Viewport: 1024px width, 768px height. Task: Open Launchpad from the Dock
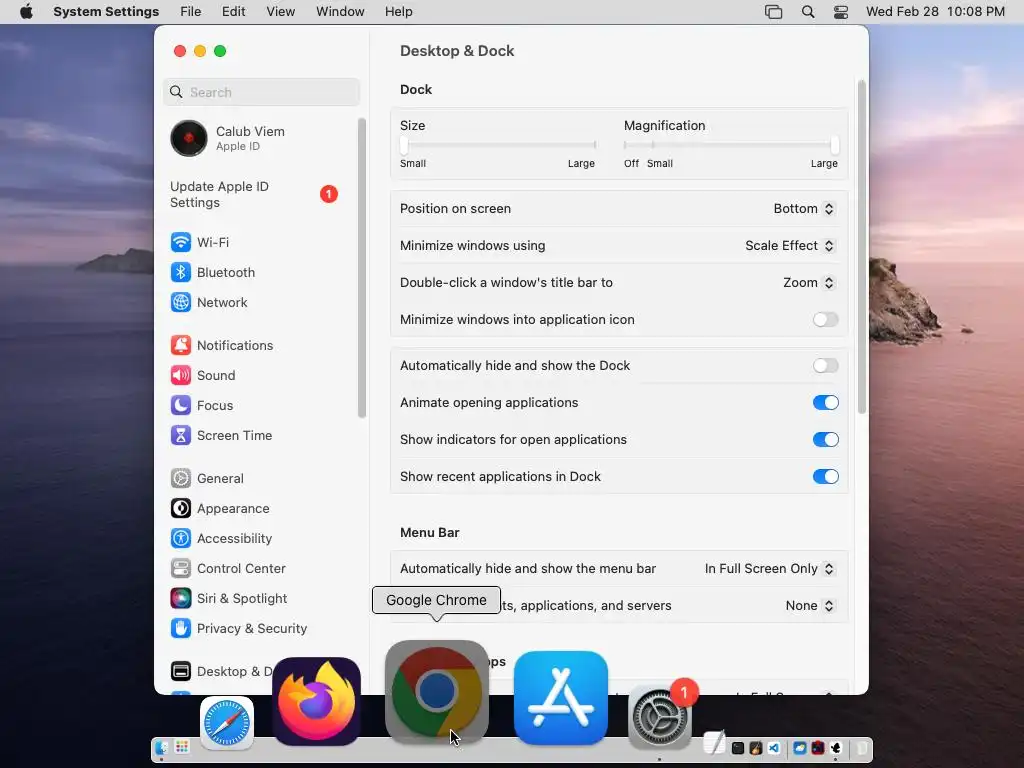click(x=182, y=748)
